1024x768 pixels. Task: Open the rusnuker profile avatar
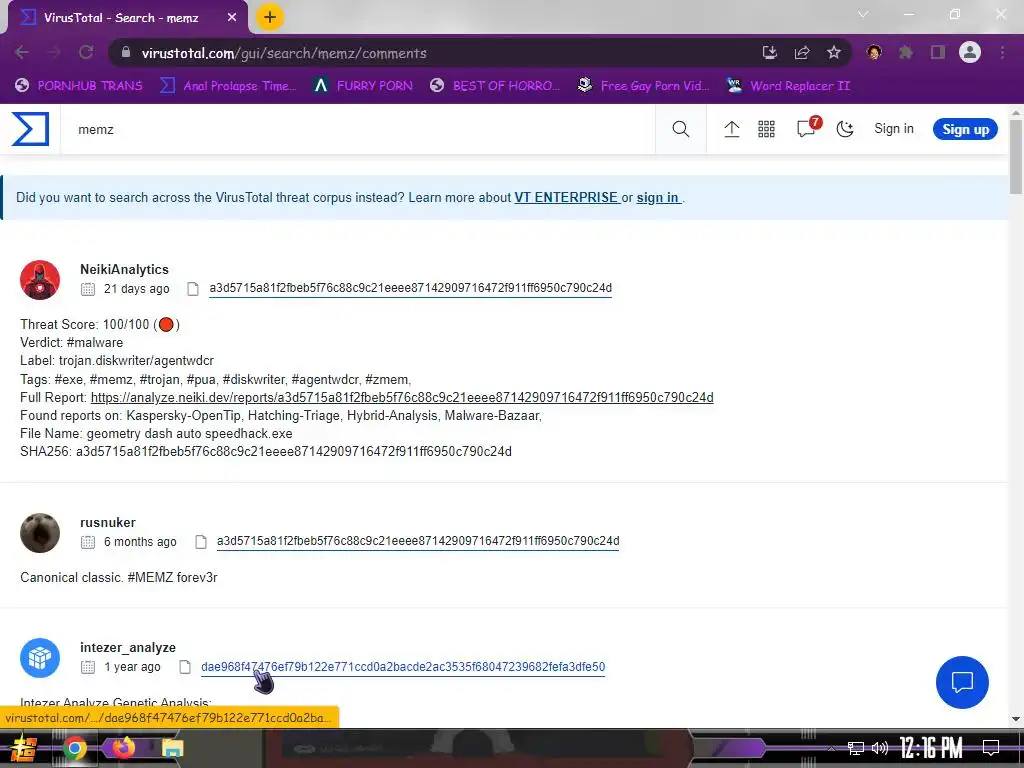tap(40, 533)
